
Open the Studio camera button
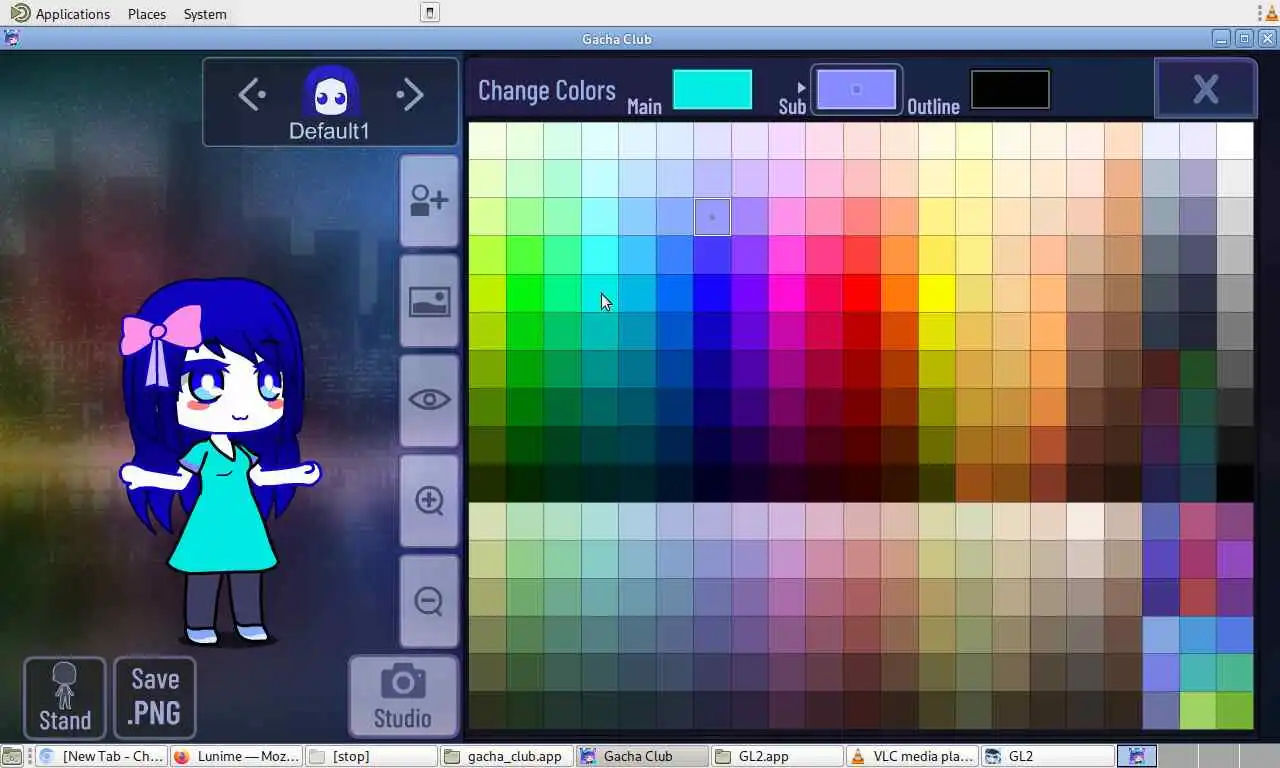click(x=403, y=696)
